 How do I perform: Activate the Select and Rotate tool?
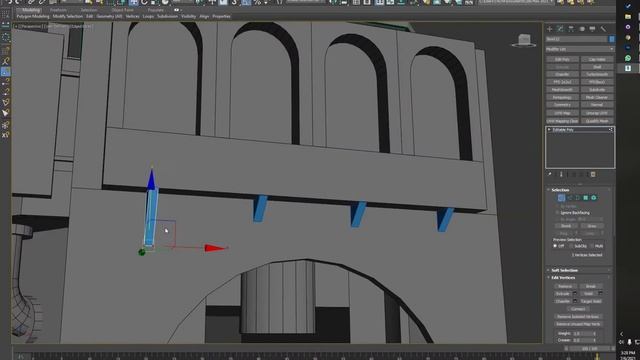(144, 2)
